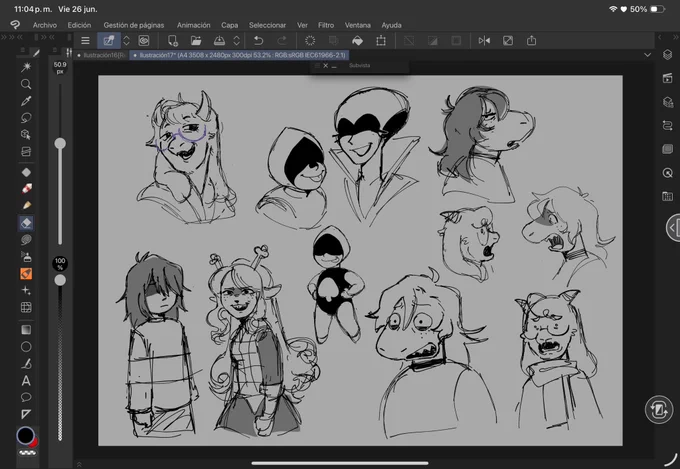Open the Animación menu
Image resolution: width=680 pixels, height=469 pixels.
pos(193,25)
